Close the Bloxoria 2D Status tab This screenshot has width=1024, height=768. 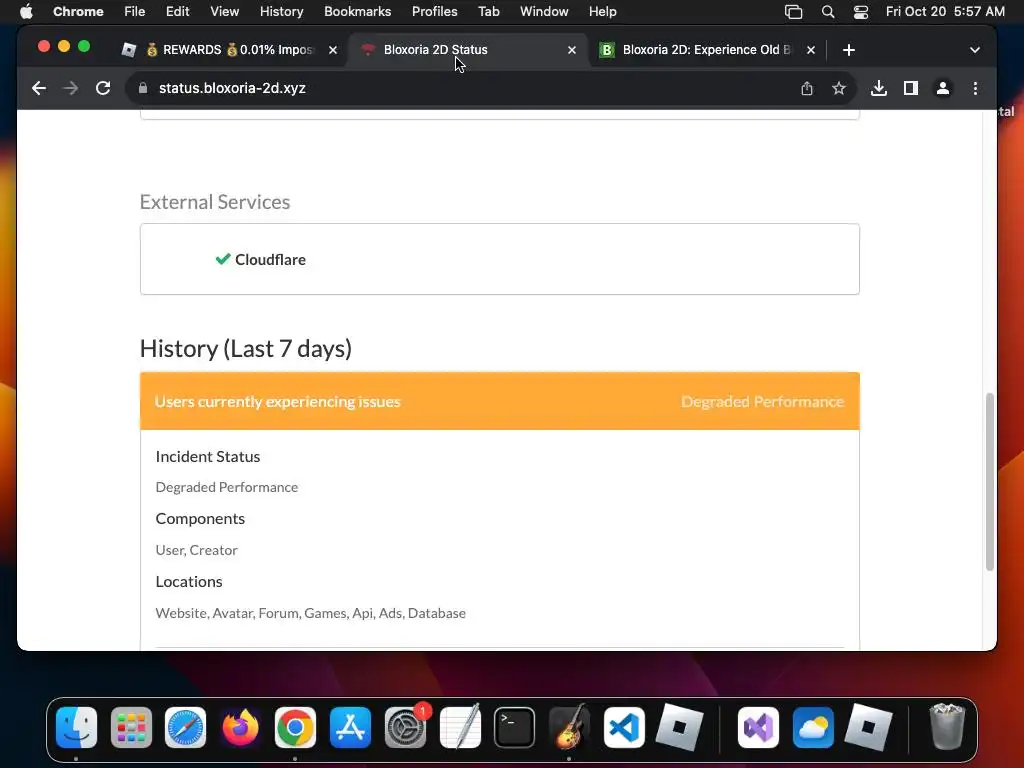(571, 50)
